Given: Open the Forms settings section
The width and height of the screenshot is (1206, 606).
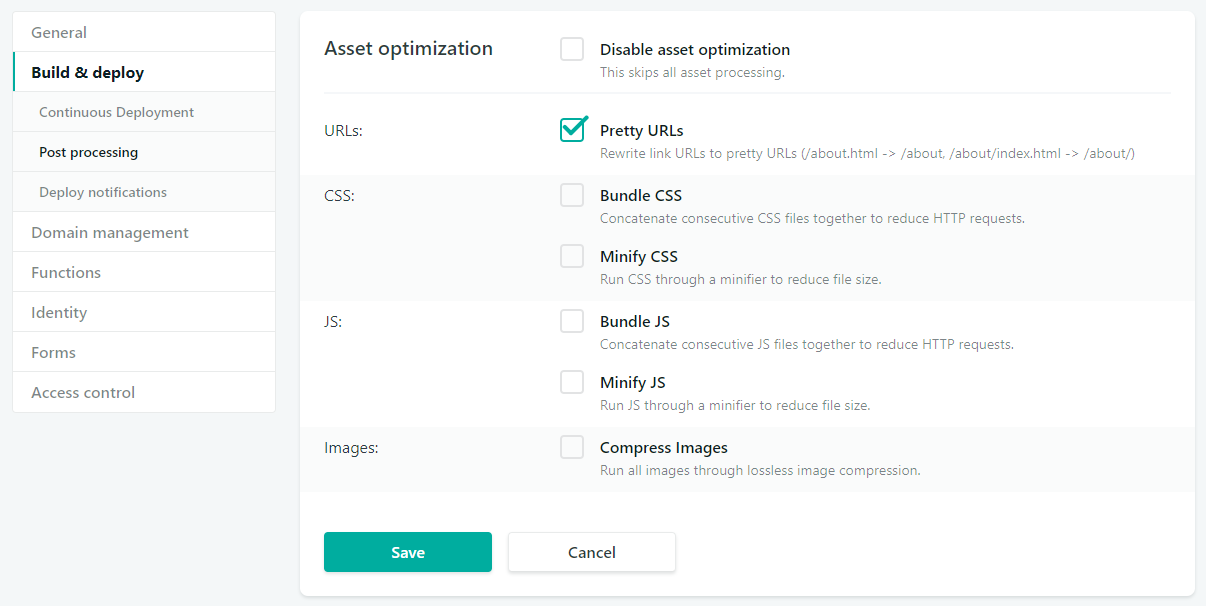Looking at the screenshot, I should click(x=53, y=352).
